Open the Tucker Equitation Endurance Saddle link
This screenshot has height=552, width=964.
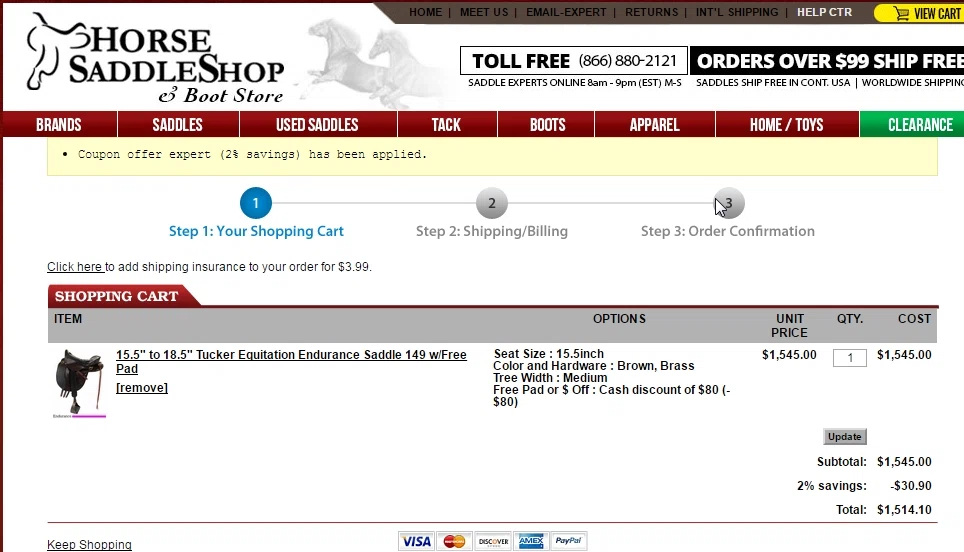pos(291,361)
